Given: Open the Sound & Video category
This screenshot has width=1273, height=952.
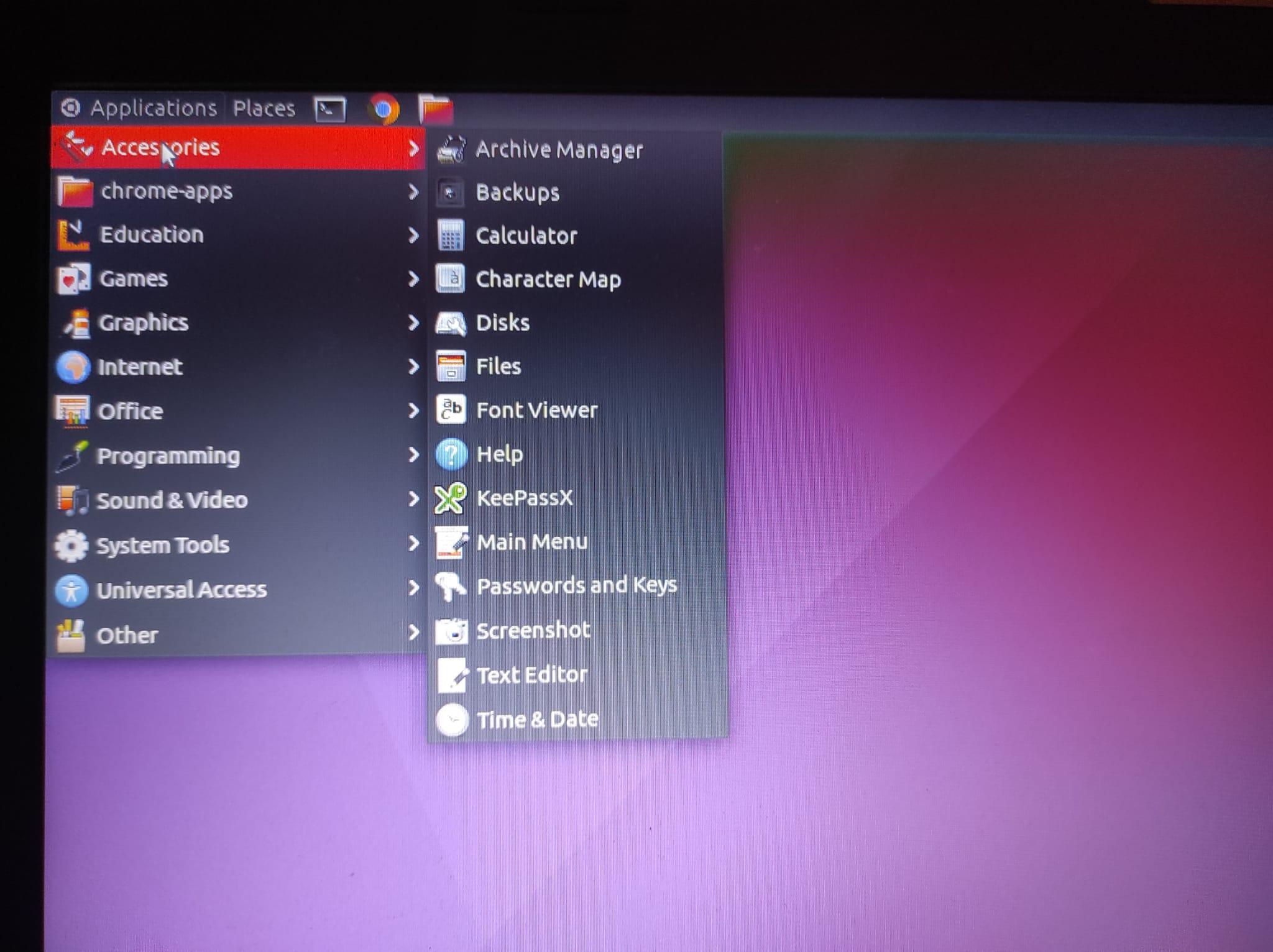Looking at the screenshot, I should click(x=172, y=500).
